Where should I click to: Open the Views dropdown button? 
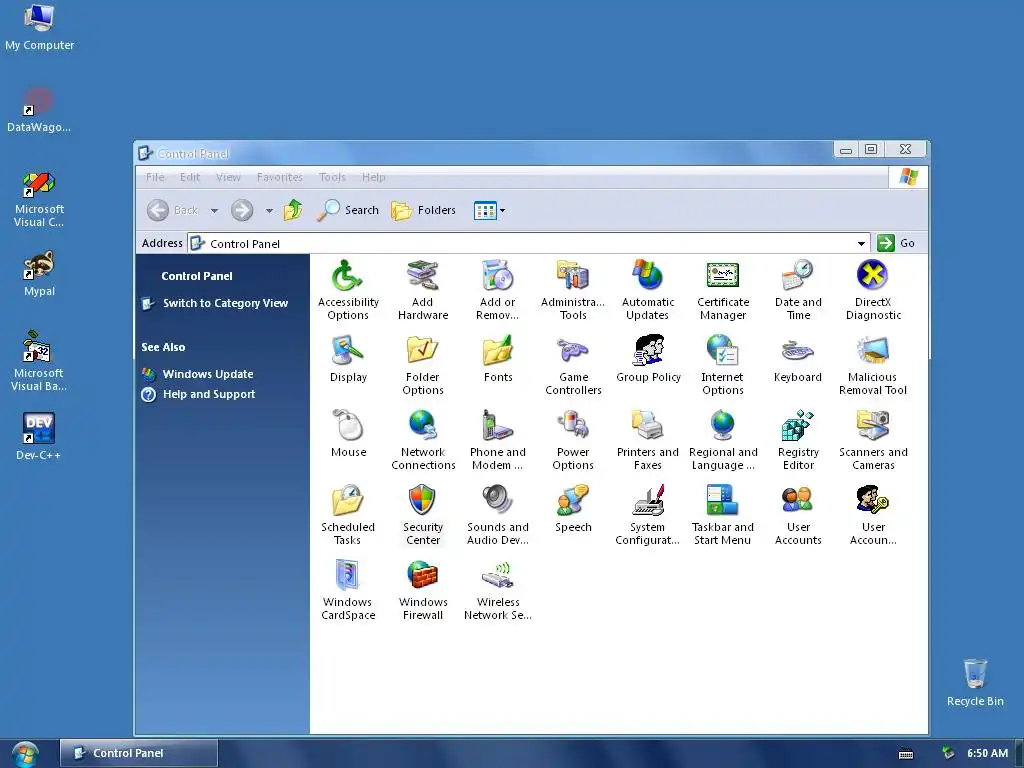coord(490,210)
